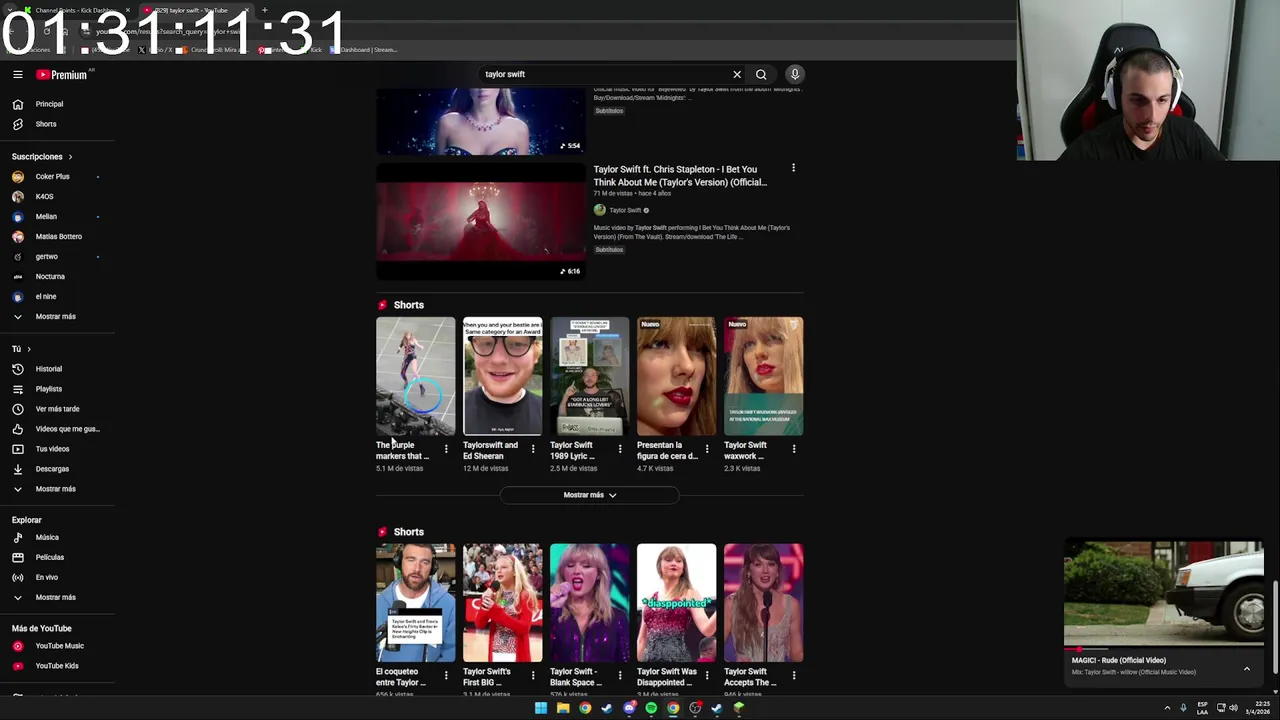The image size is (1280, 720).
Task: Expand Mostrar más under En vivo
Action: point(57,597)
